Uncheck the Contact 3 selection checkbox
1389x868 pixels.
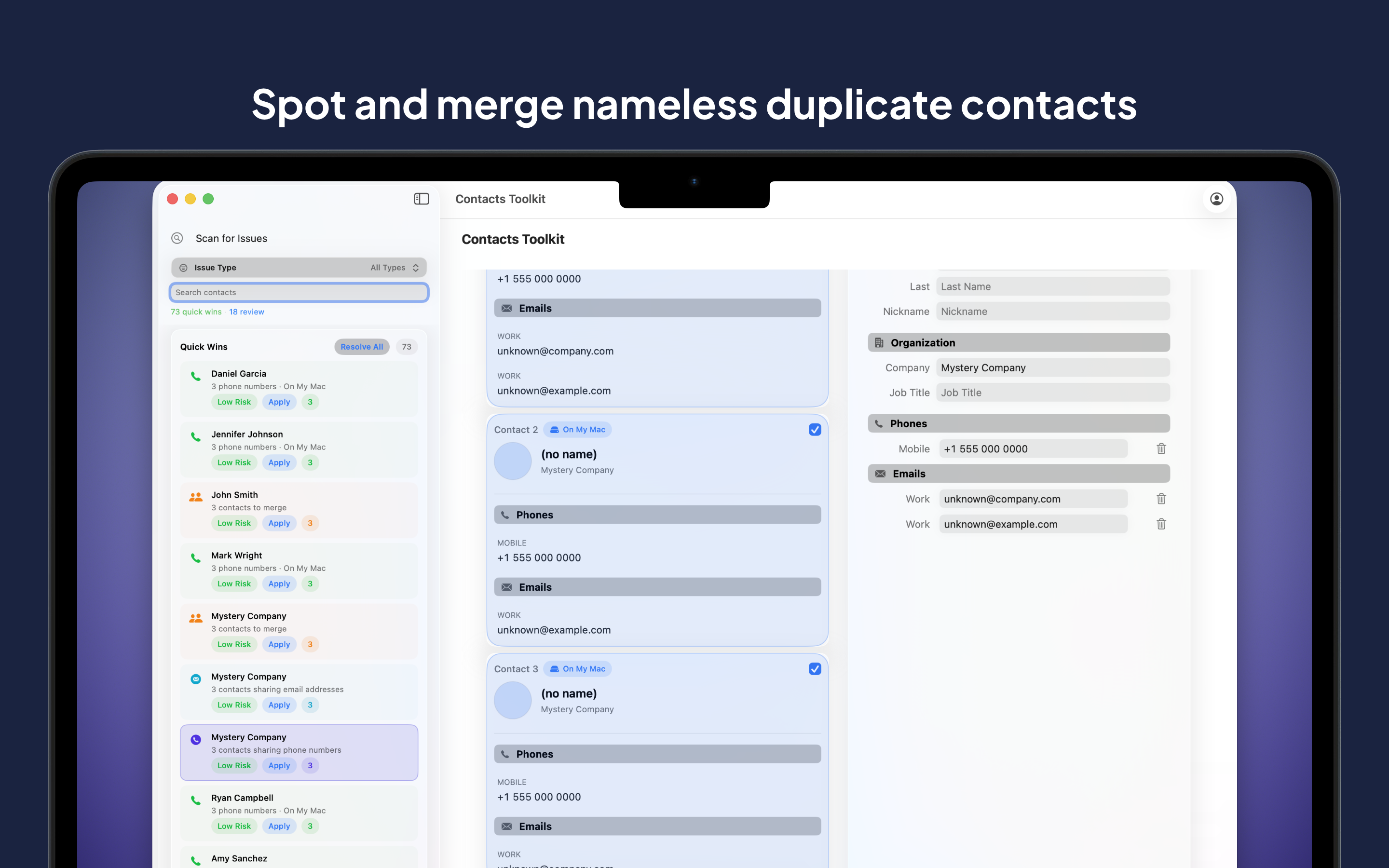click(815, 668)
